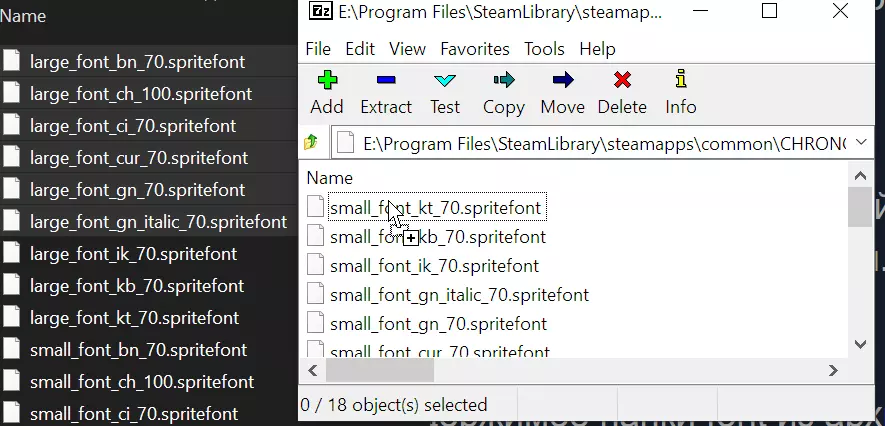This screenshot has width=885, height=426.
Task: Run the Test archive tool
Action: pyautogui.click(x=445, y=81)
